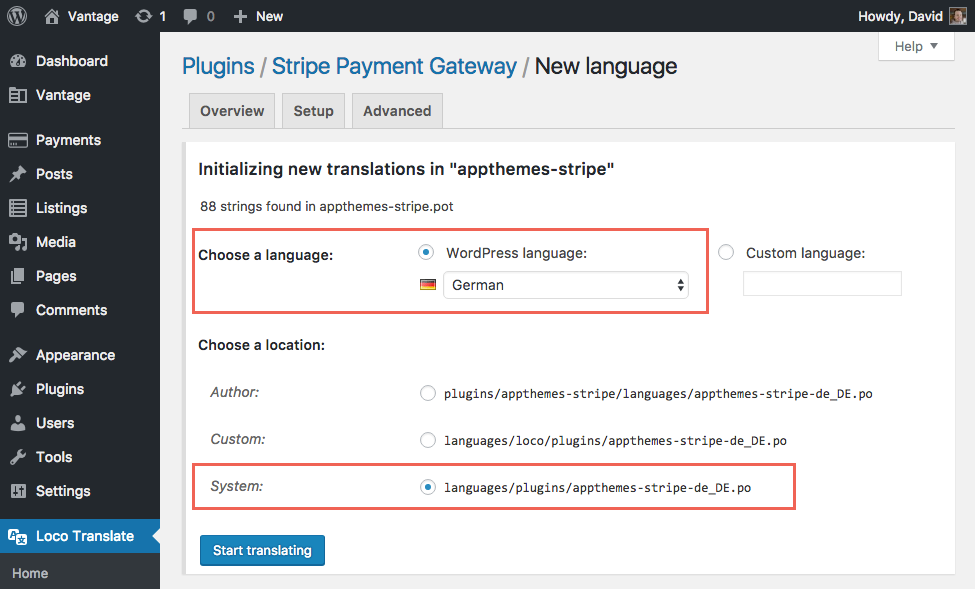
Task: Follow the Stripe Payment Gateway breadcrumb link
Action: tap(394, 66)
